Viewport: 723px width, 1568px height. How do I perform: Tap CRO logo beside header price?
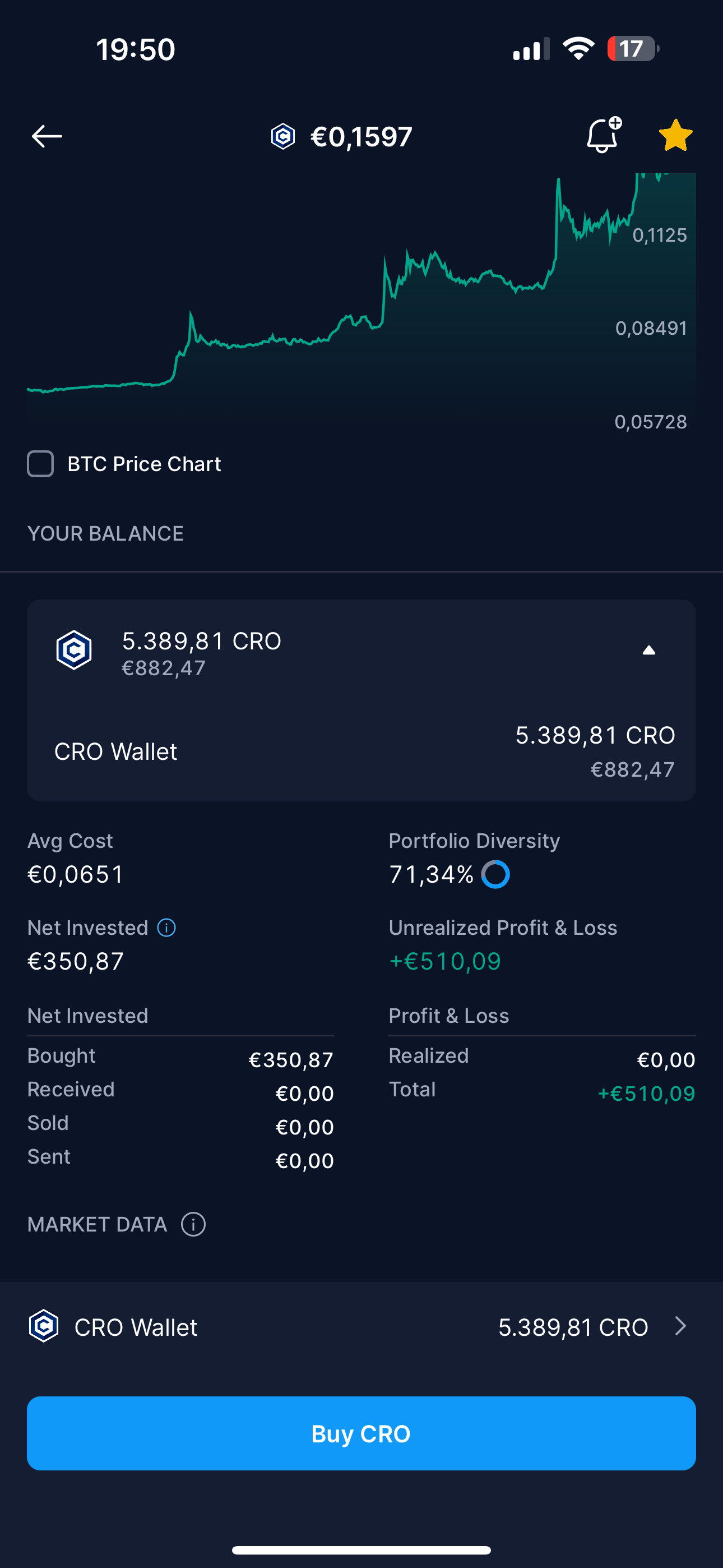pyautogui.click(x=283, y=136)
